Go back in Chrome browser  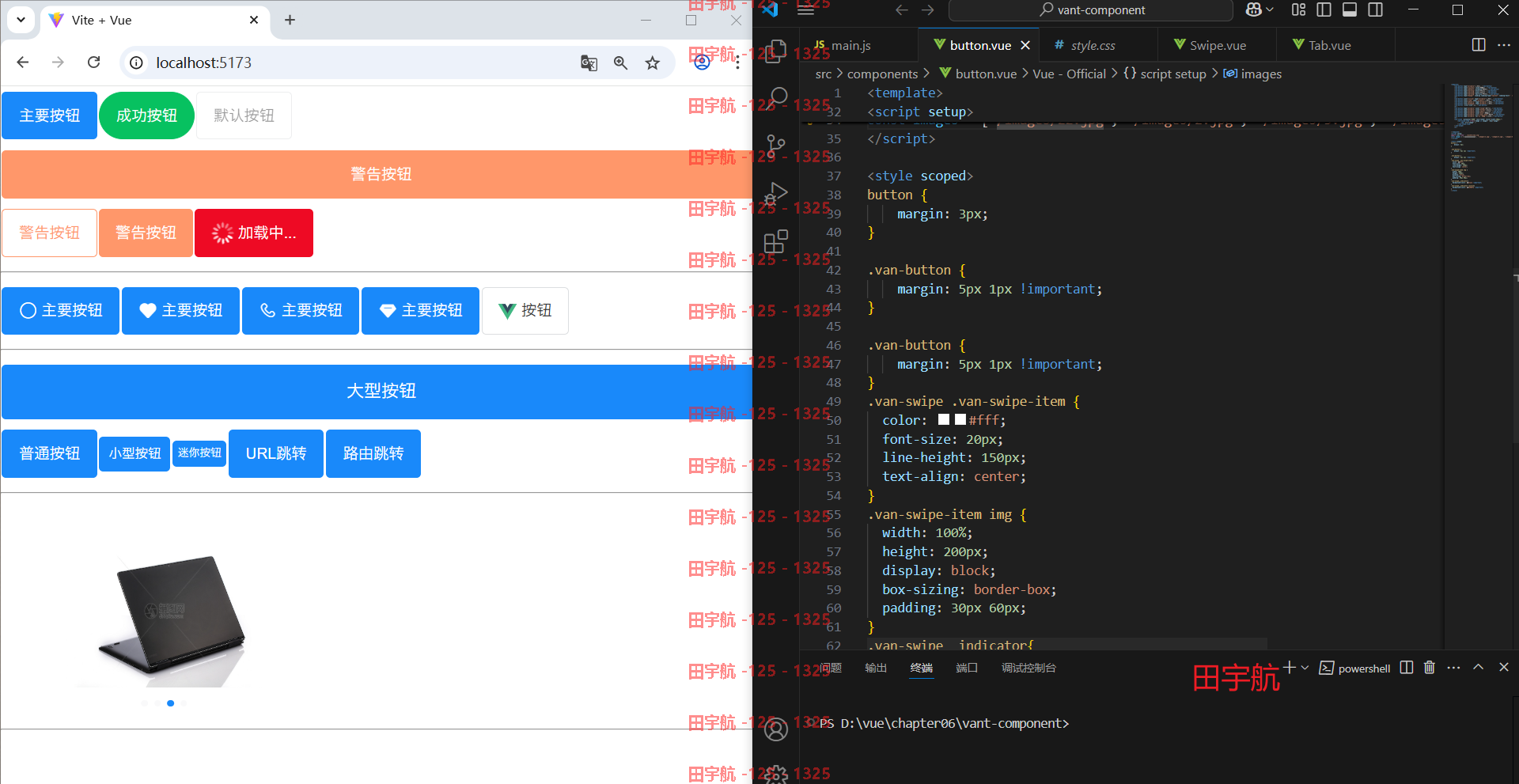click(22, 62)
